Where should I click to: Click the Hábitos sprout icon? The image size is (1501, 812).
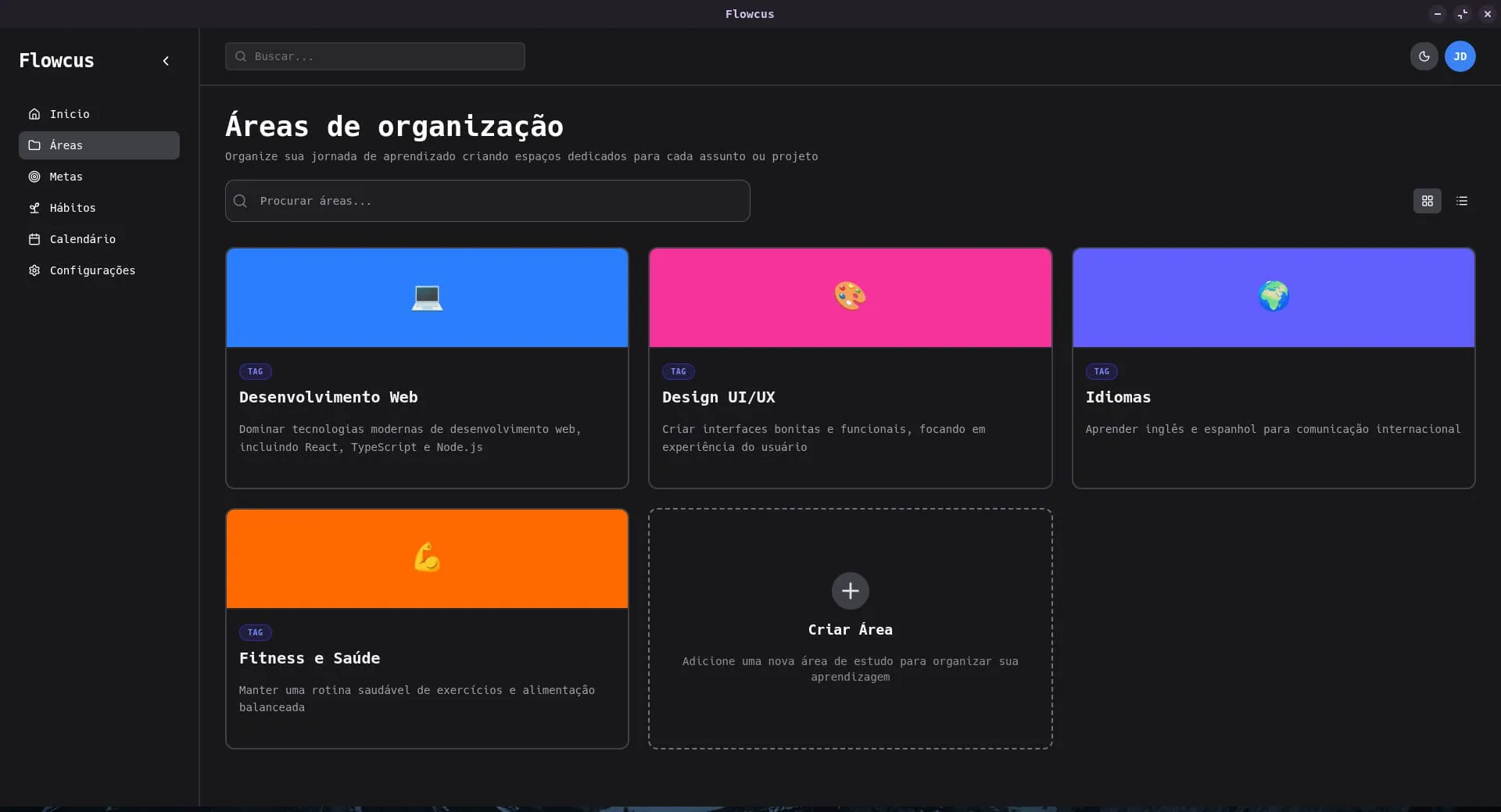click(x=34, y=208)
